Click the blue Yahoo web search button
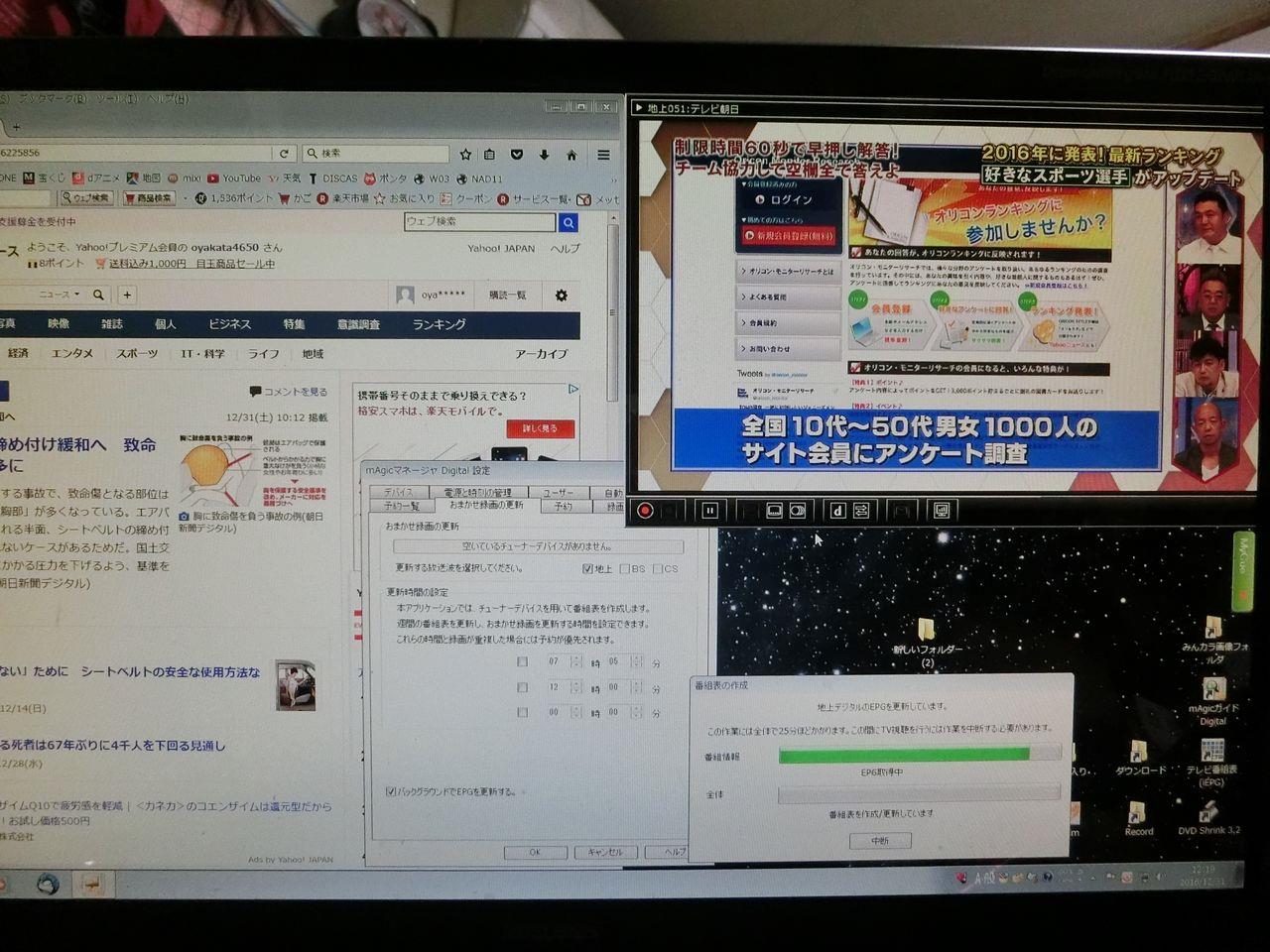Screen dimensions: 1270x952 [569, 223]
